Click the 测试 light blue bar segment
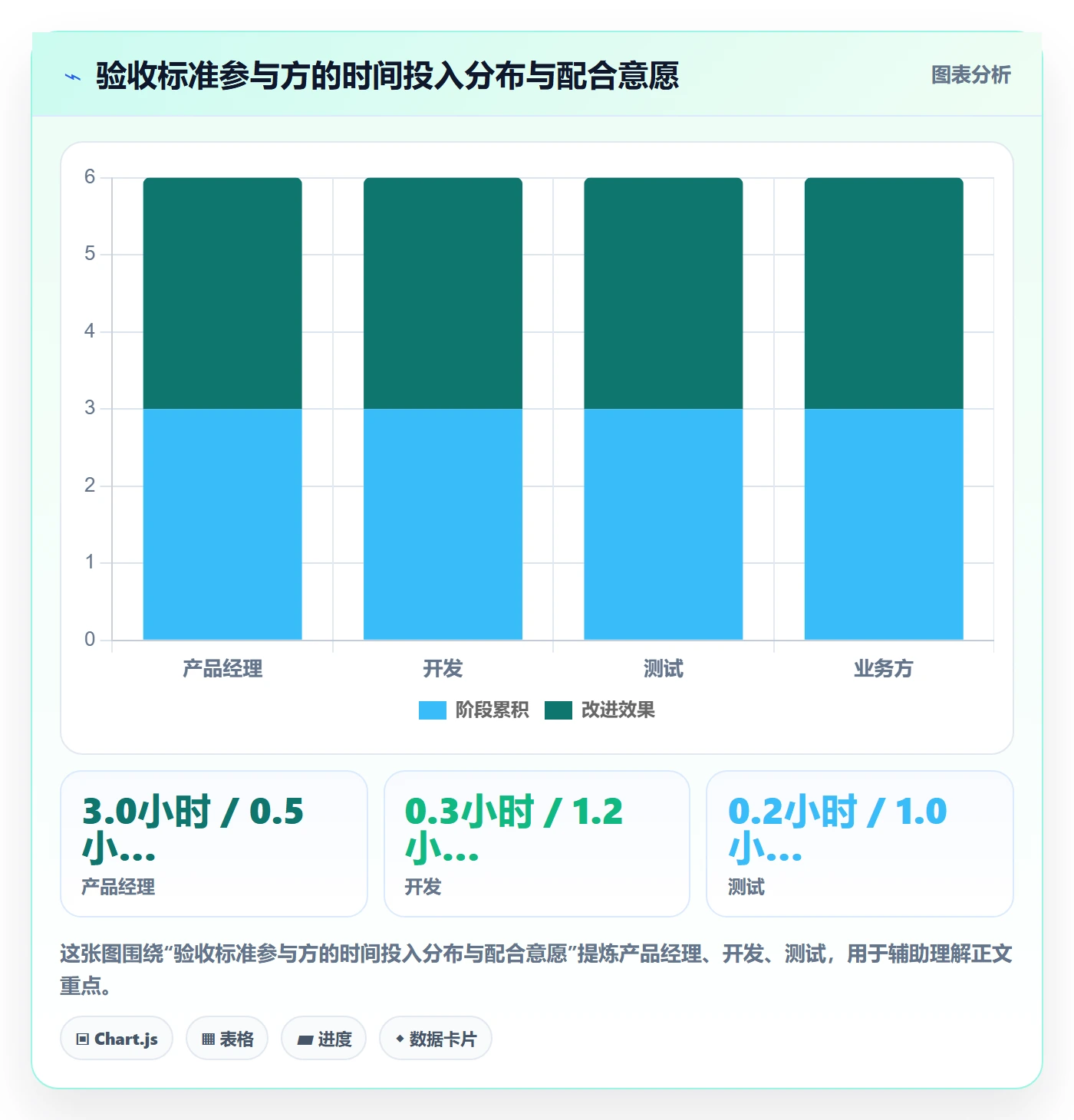Screen dimensions: 1074x1120 point(664,524)
